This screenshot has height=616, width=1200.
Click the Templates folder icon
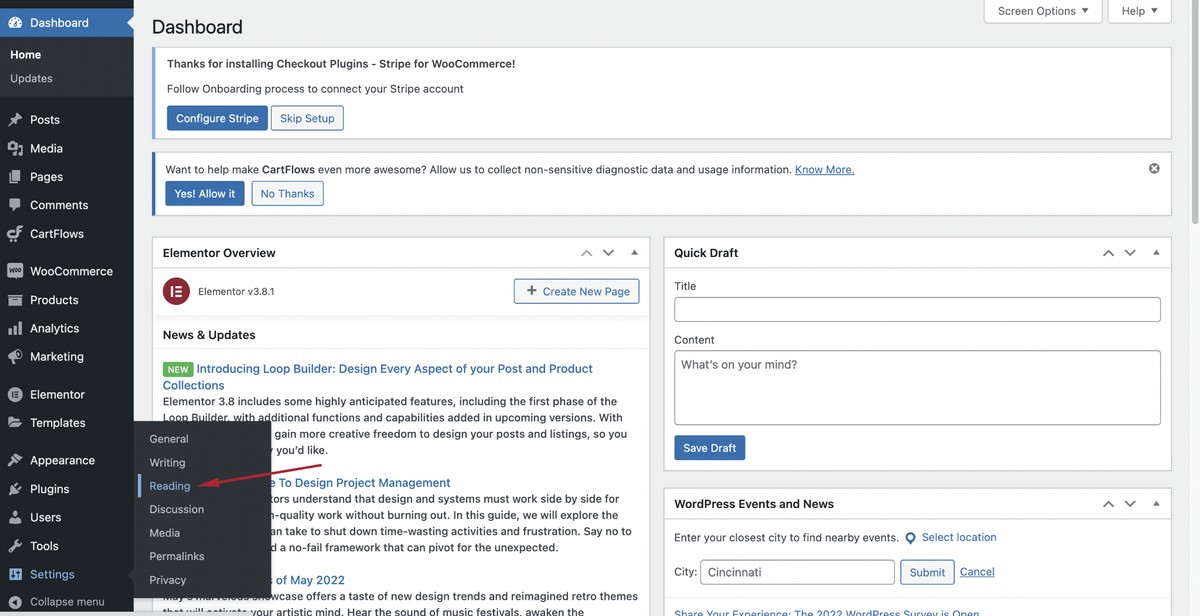click(x=15, y=423)
